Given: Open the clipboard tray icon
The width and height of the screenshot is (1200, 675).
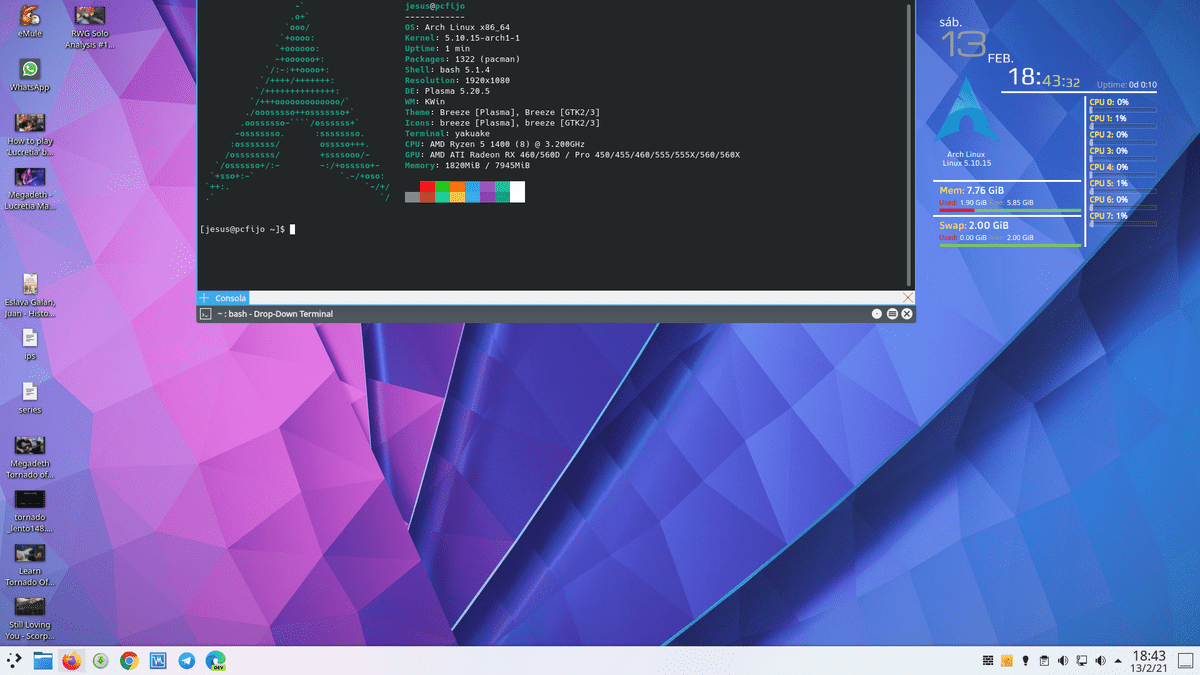Looking at the screenshot, I should [x=1044, y=660].
